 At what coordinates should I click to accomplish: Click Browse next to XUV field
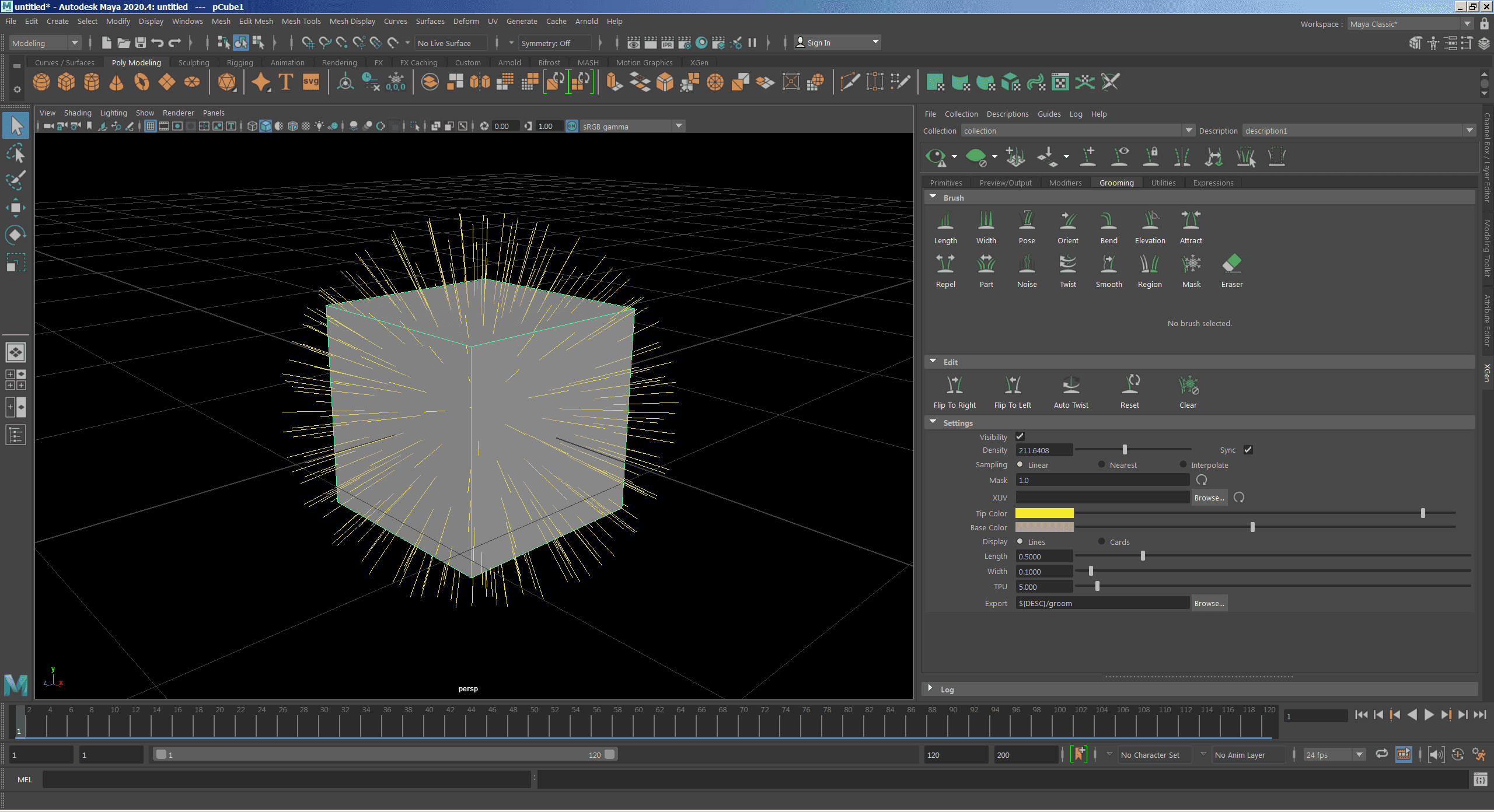click(1209, 498)
